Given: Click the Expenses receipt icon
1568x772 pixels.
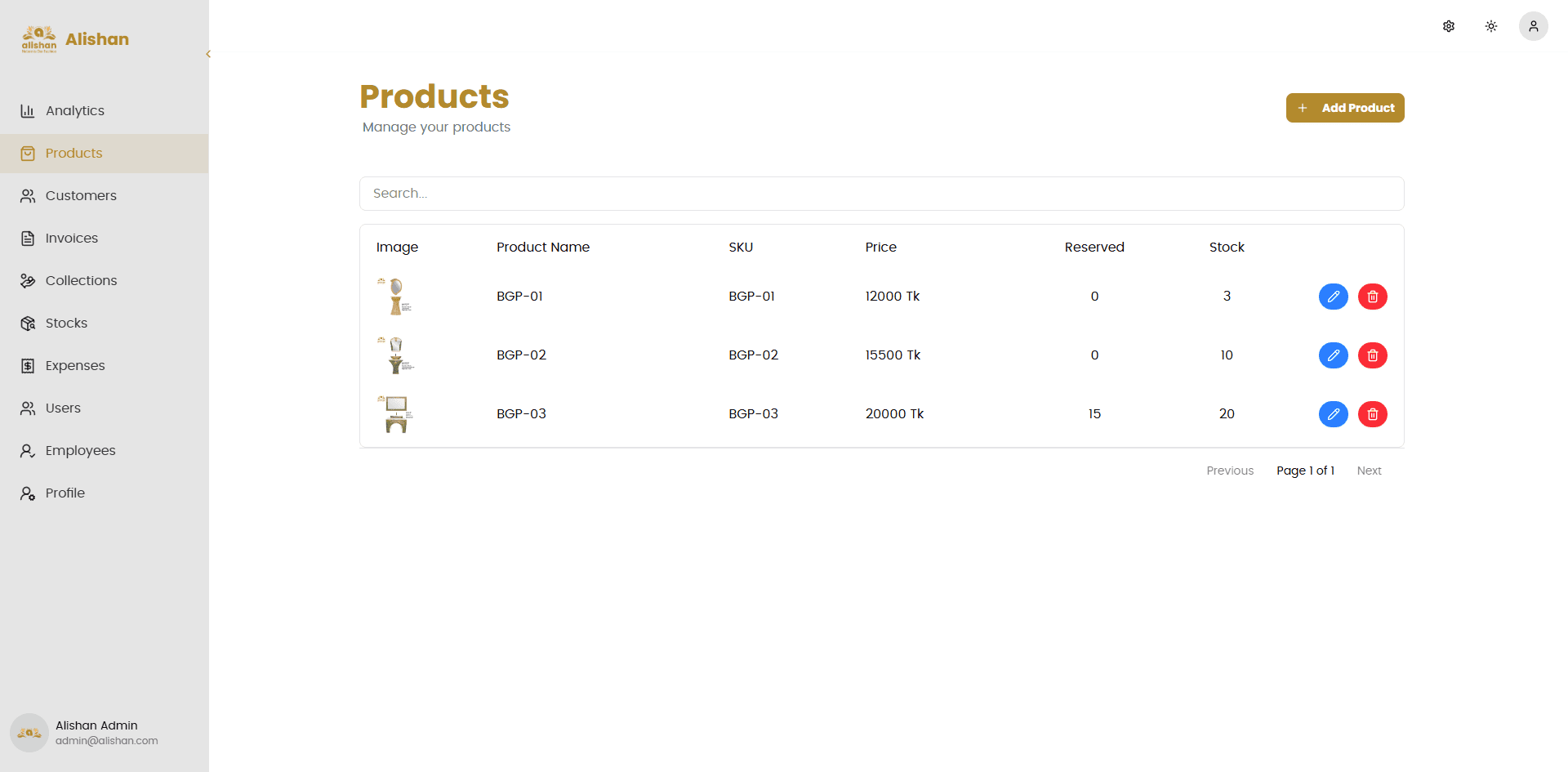Looking at the screenshot, I should click(x=28, y=366).
